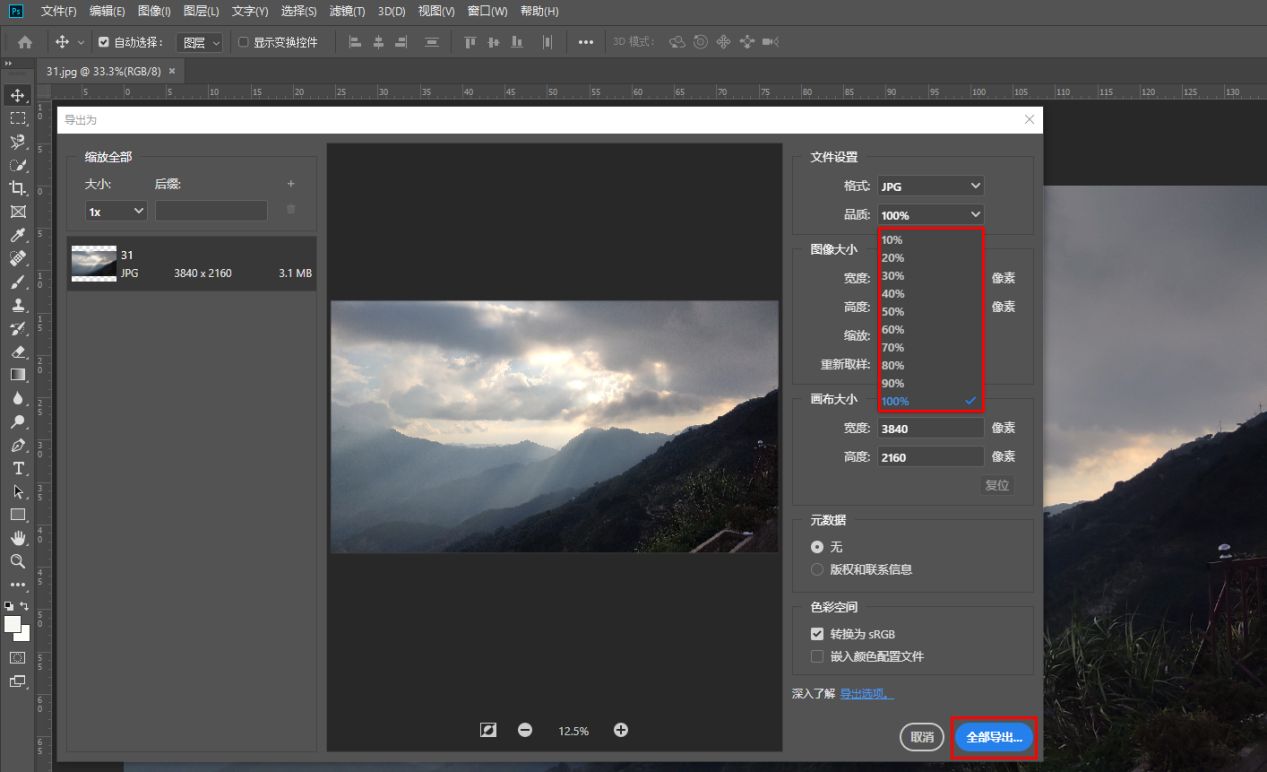The image size is (1267, 772).
Task: Expand the Move tool preset arrow in the options bar
Action: [x=81, y=42]
